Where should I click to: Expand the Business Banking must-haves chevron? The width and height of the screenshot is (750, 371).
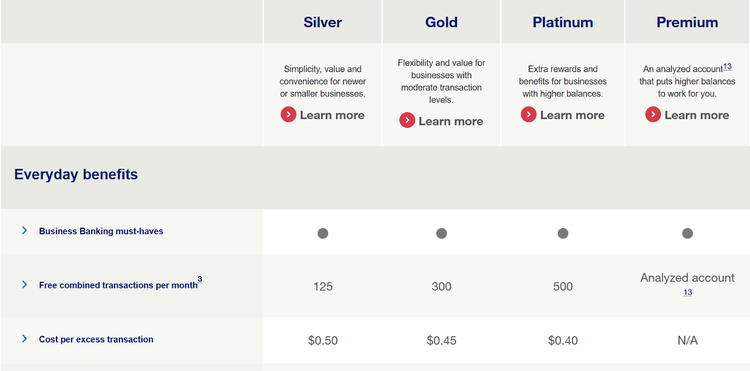25,230
